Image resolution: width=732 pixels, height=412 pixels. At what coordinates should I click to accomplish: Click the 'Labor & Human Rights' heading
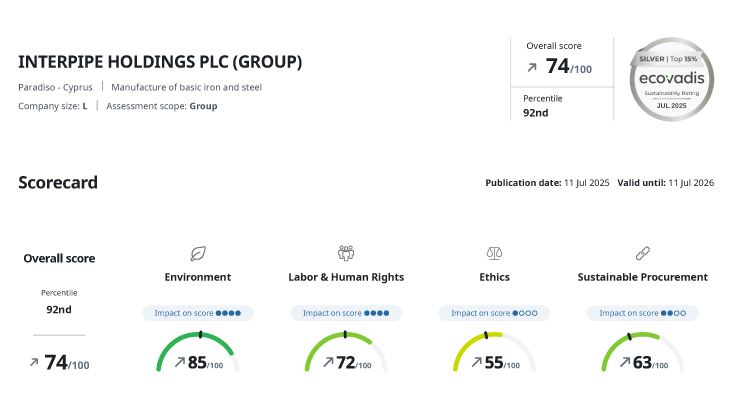pos(346,277)
